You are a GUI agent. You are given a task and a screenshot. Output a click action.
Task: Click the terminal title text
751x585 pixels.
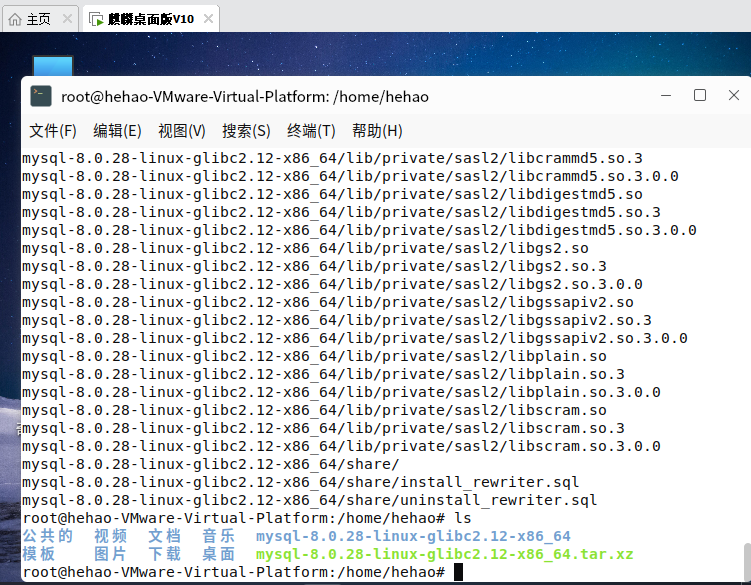pyautogui.click(x=245, y=97)
